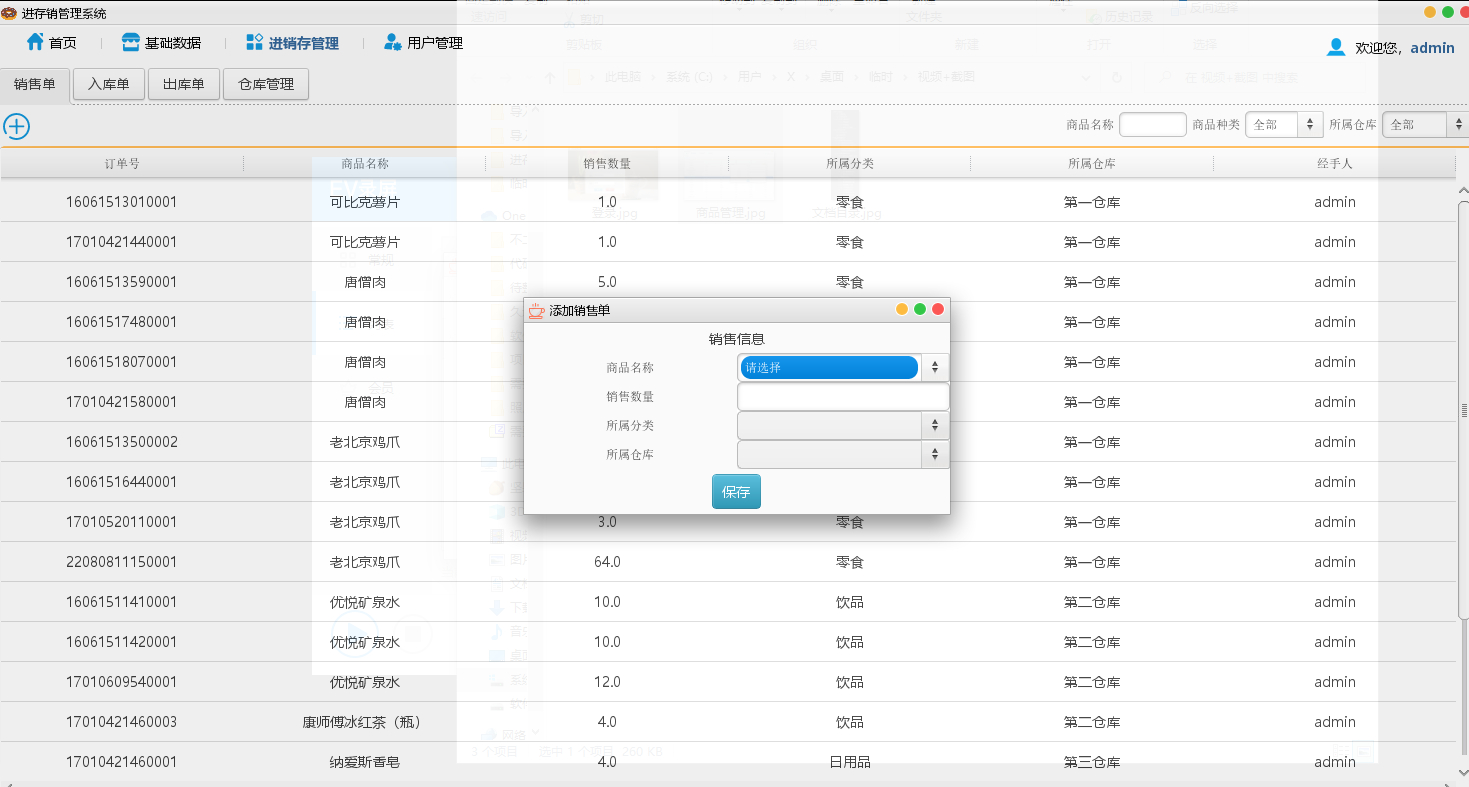Expand the 商品种类 filter dropdown

click(x=1309, y=124)
